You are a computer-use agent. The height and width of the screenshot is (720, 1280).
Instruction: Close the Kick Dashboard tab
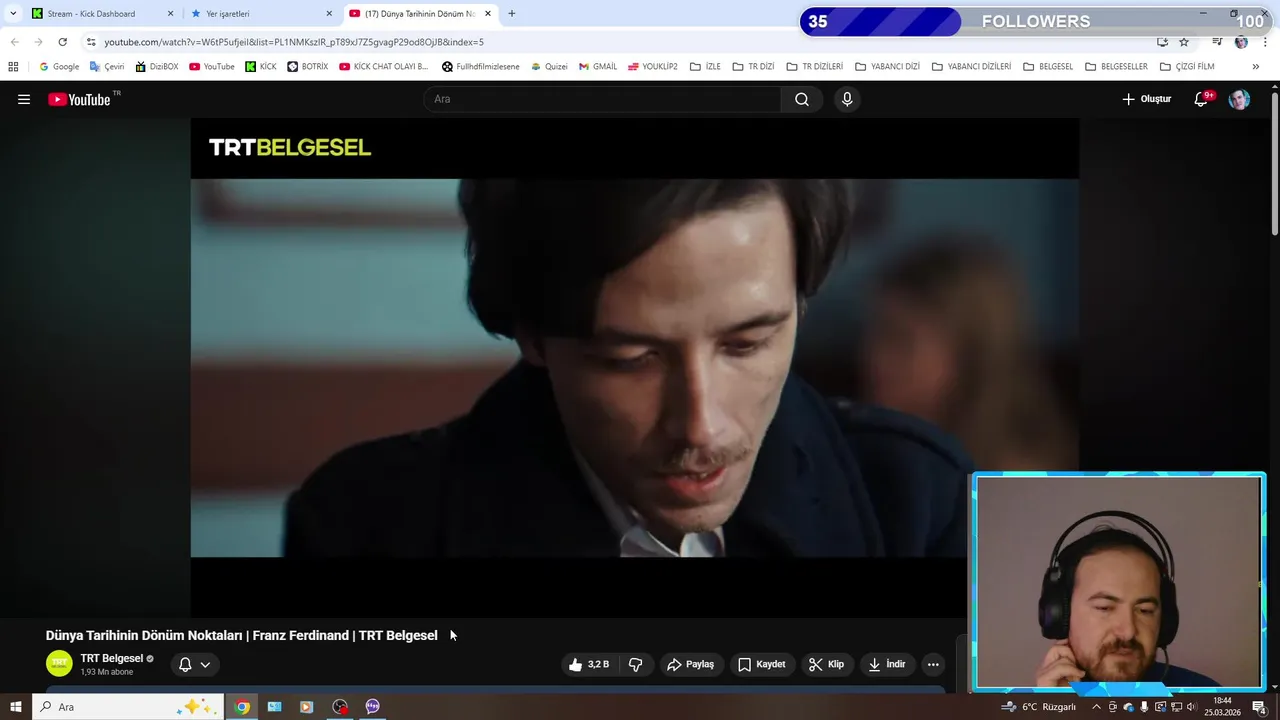click(170, 13)
